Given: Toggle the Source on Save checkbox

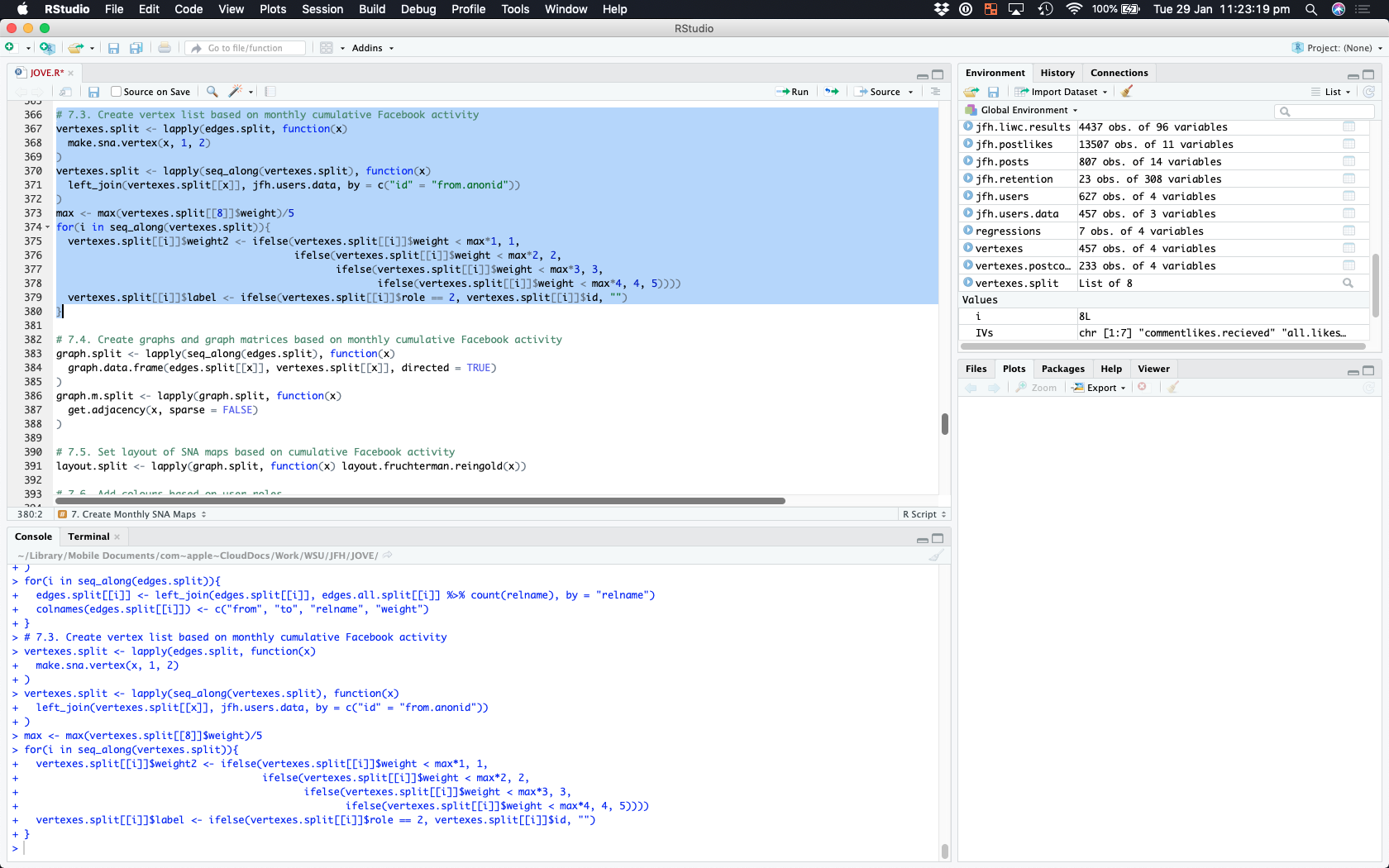Looking at the screenshot, I should (117, 92).
